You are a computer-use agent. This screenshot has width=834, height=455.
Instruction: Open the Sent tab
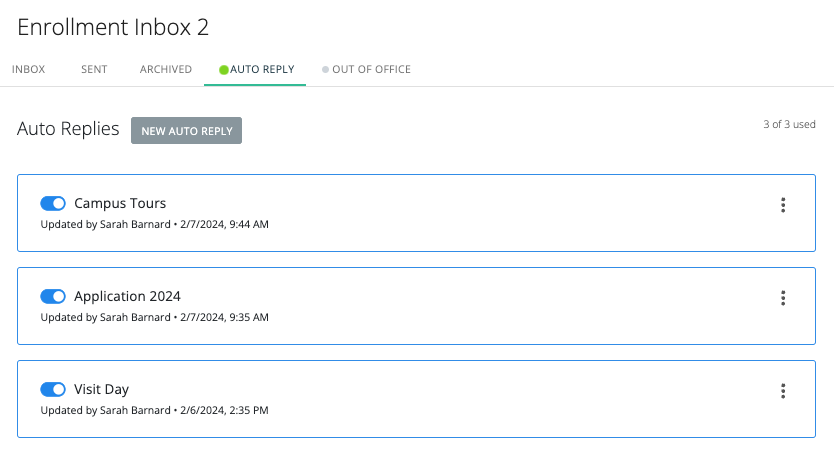[x=94, y=70]
